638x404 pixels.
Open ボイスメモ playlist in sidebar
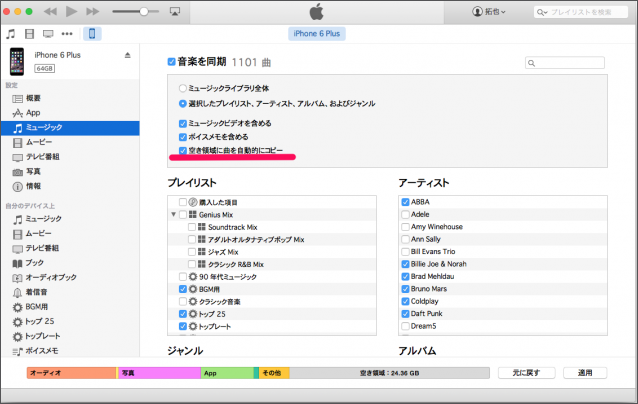coord(70,351)
